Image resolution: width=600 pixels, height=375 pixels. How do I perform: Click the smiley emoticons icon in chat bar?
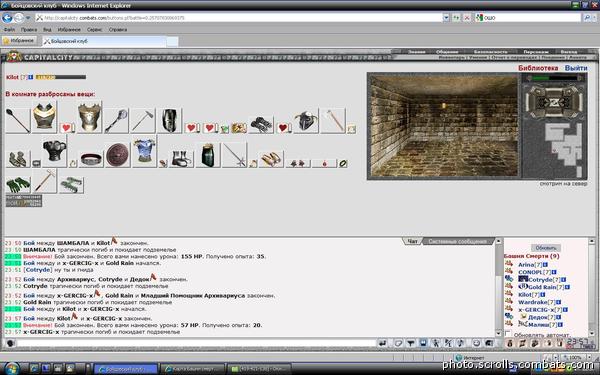476,343
